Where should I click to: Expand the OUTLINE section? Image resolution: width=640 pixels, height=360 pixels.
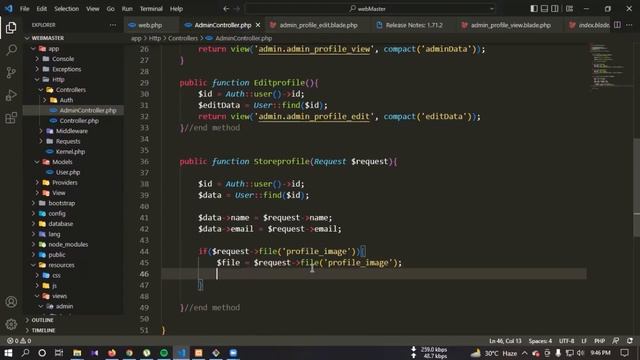coord(42,320)
